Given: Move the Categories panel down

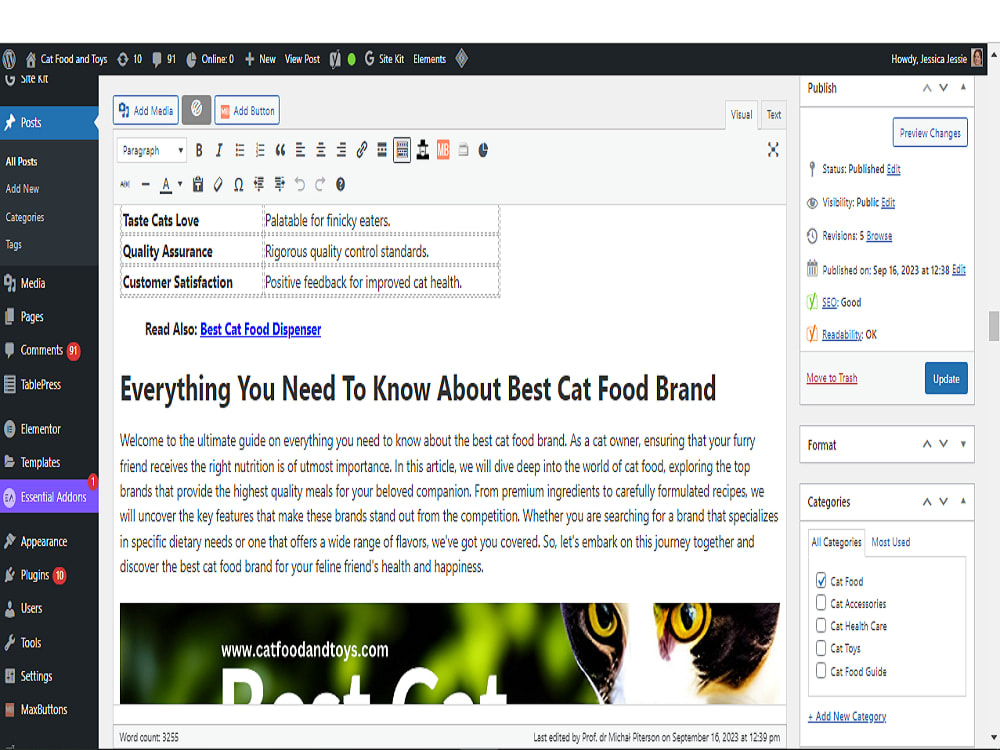Looking at the screenshot, I should click(944, 502).
